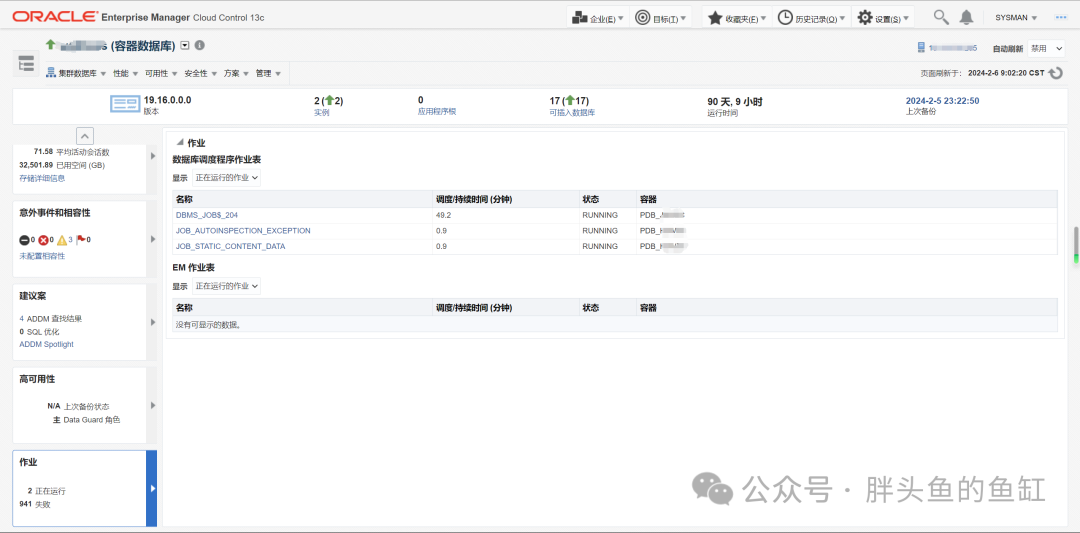Click the fatal incidents black icon
1080x533 pixels.
click(x=23, y=240)
